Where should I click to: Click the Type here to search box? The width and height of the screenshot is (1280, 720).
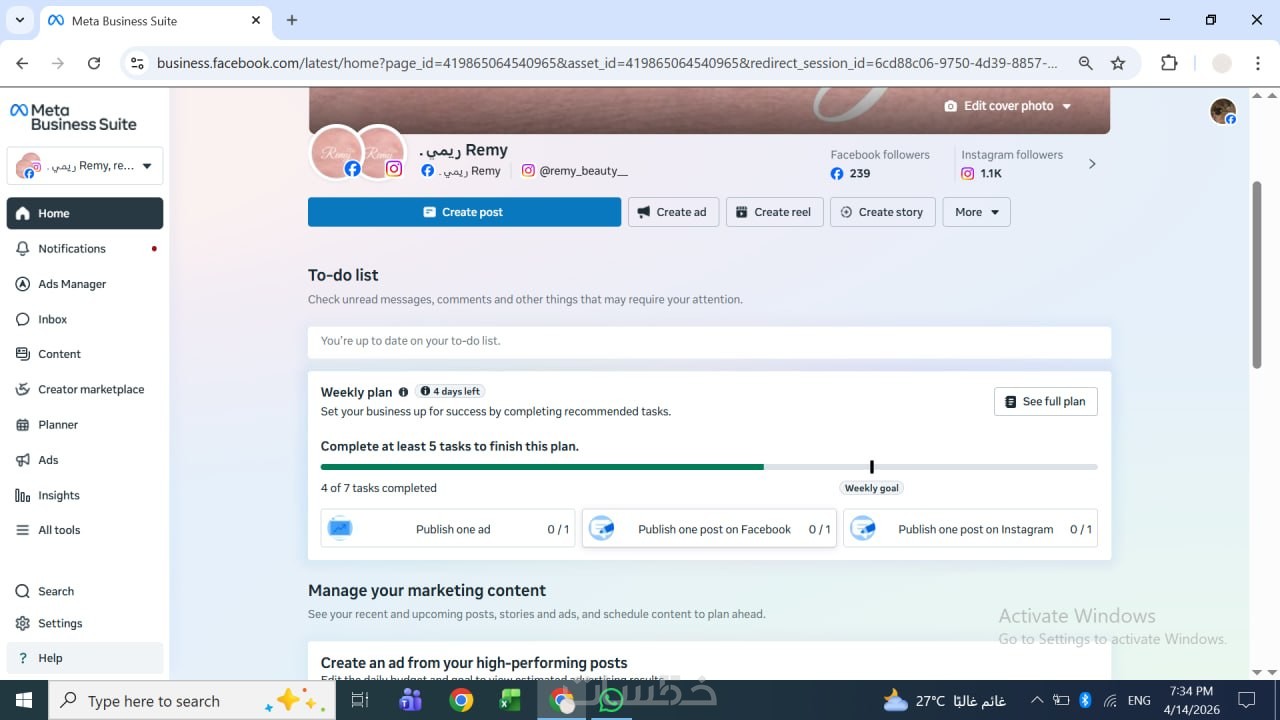pyautogui.click(x=193, y=700)
